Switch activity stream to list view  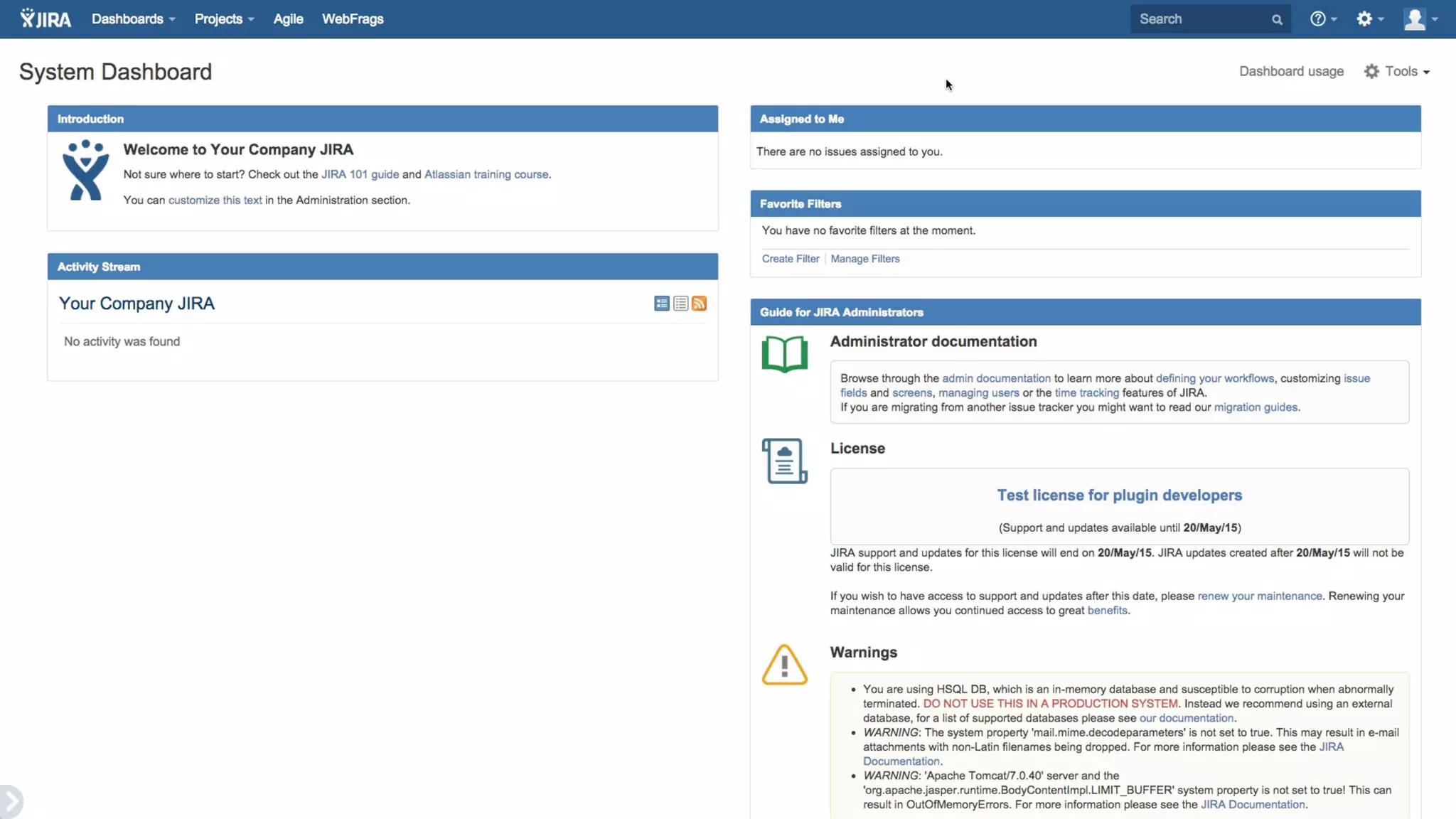[680, 304]
